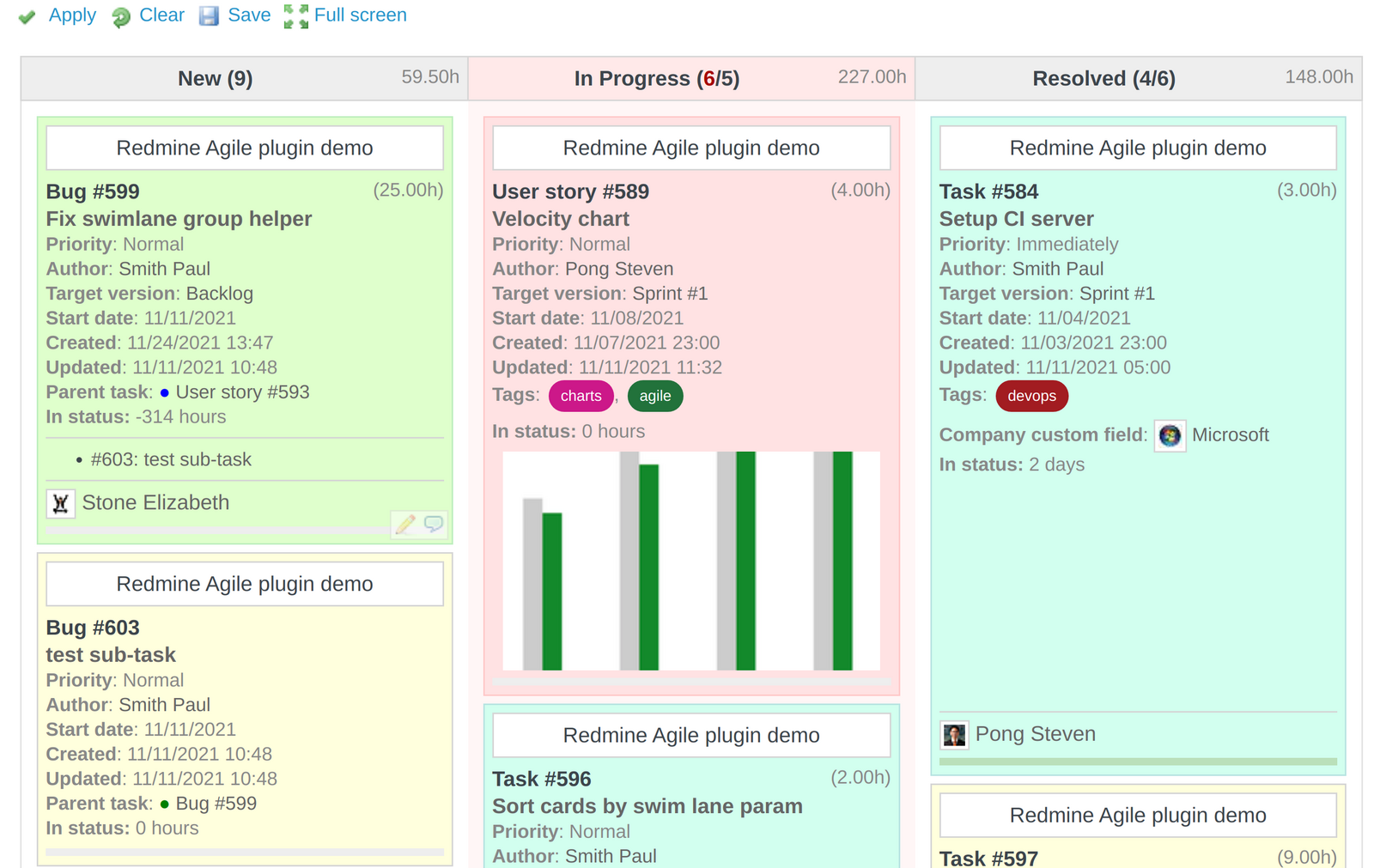Select the devops tag on Task #584
Screen dimensions: 1374x868
tap(1031, 396)
